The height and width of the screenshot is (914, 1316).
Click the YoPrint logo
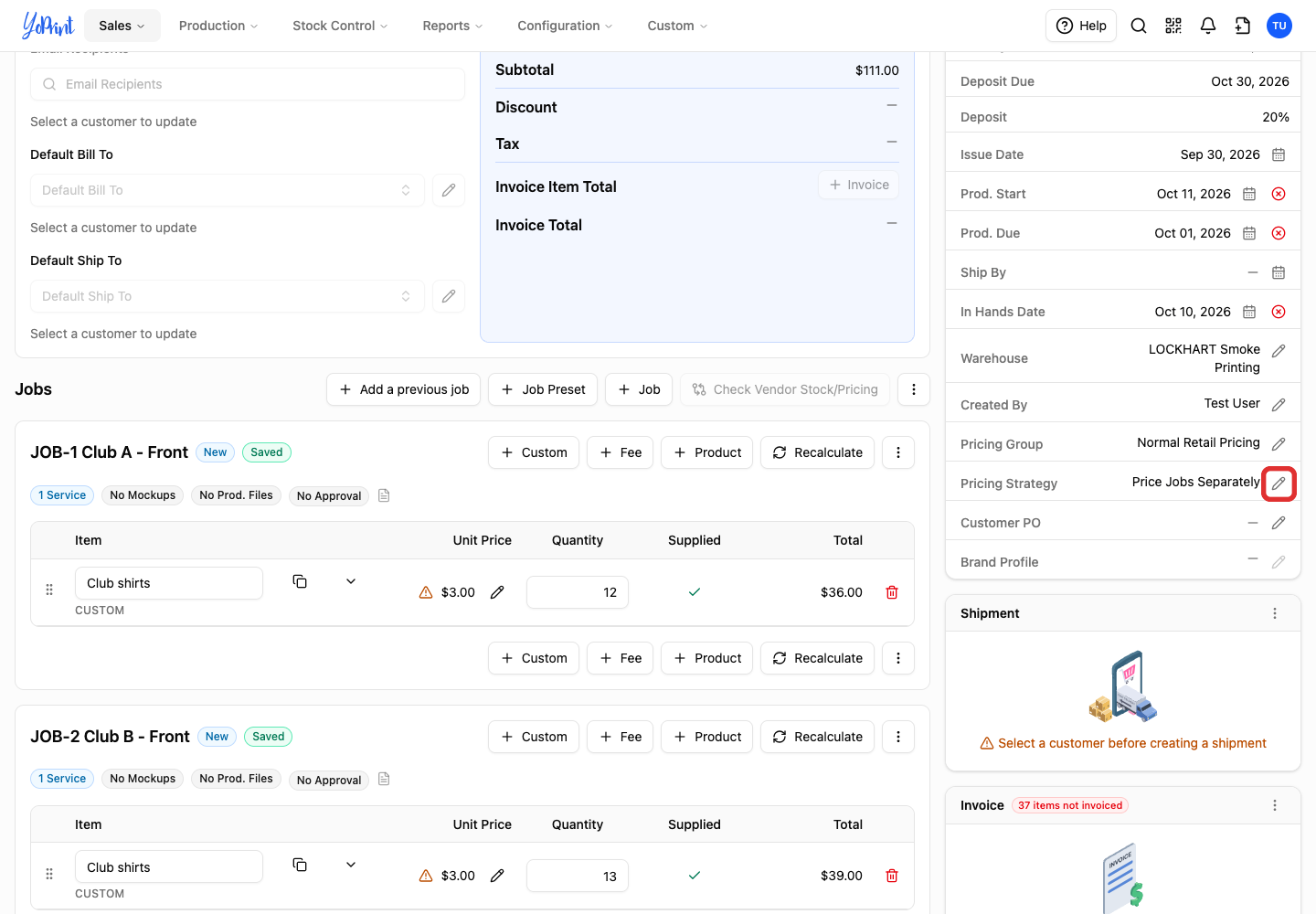click(x=48, y=26)
